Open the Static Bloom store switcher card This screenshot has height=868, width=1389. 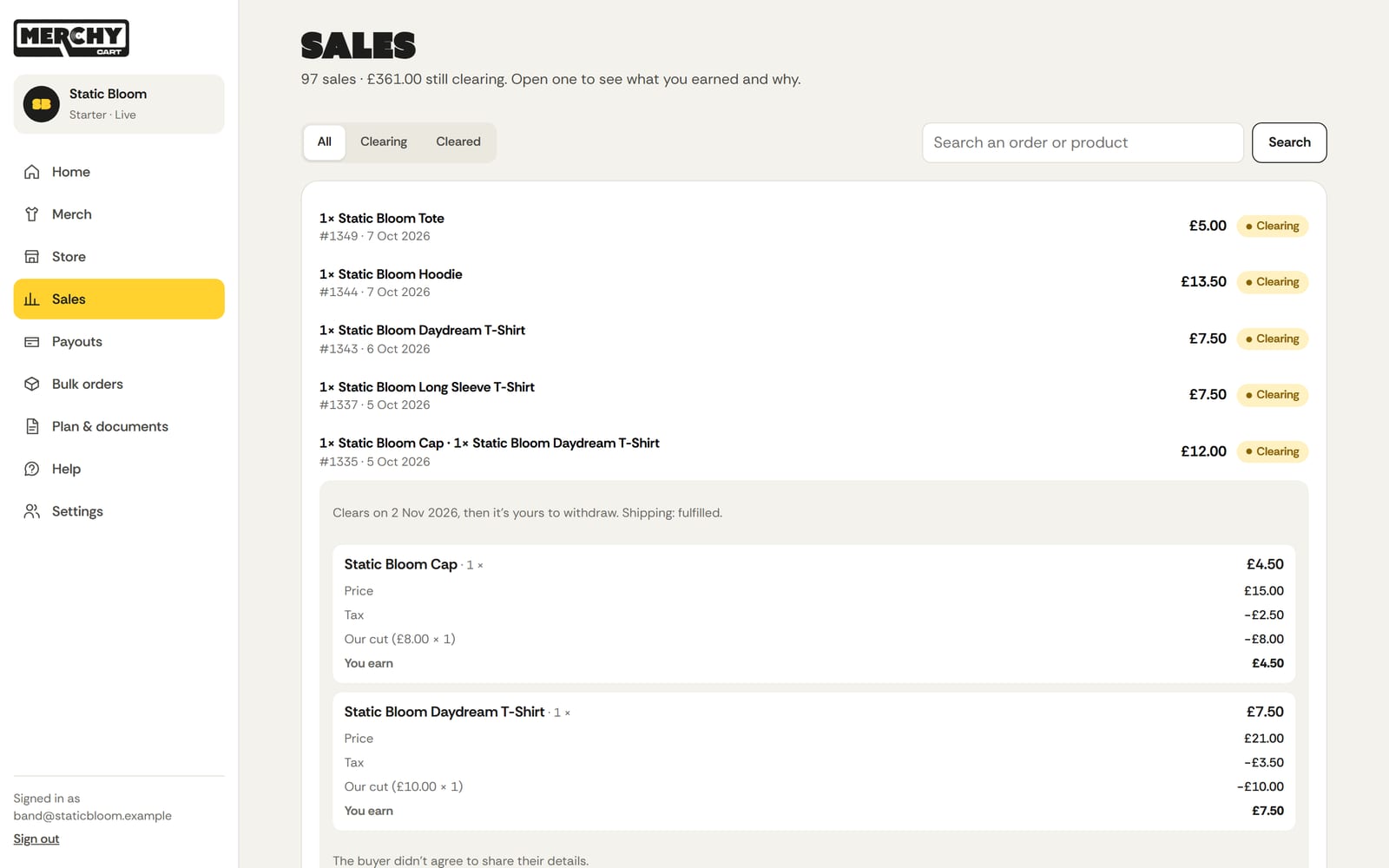tap(119, 104)
